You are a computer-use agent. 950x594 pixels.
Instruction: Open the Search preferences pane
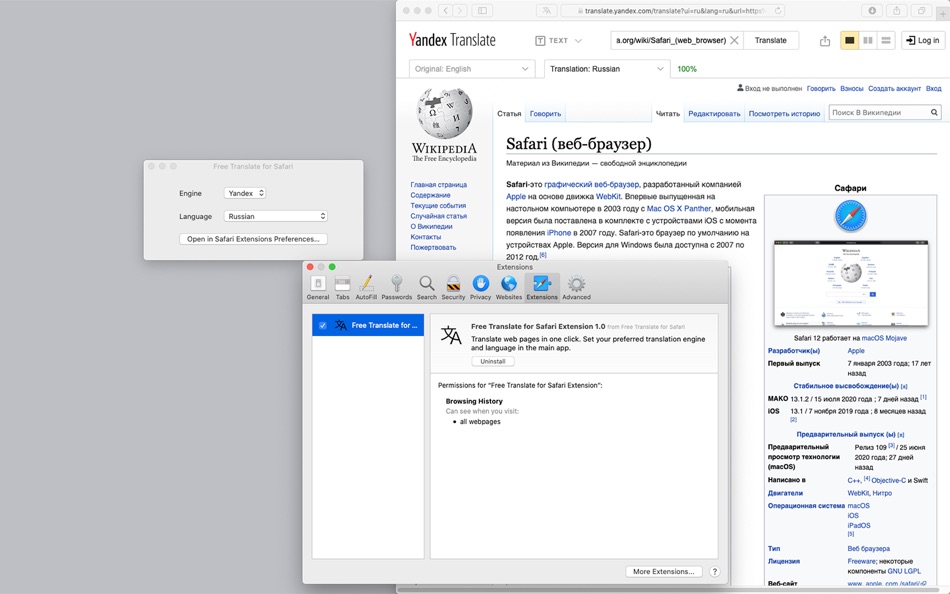427,287
